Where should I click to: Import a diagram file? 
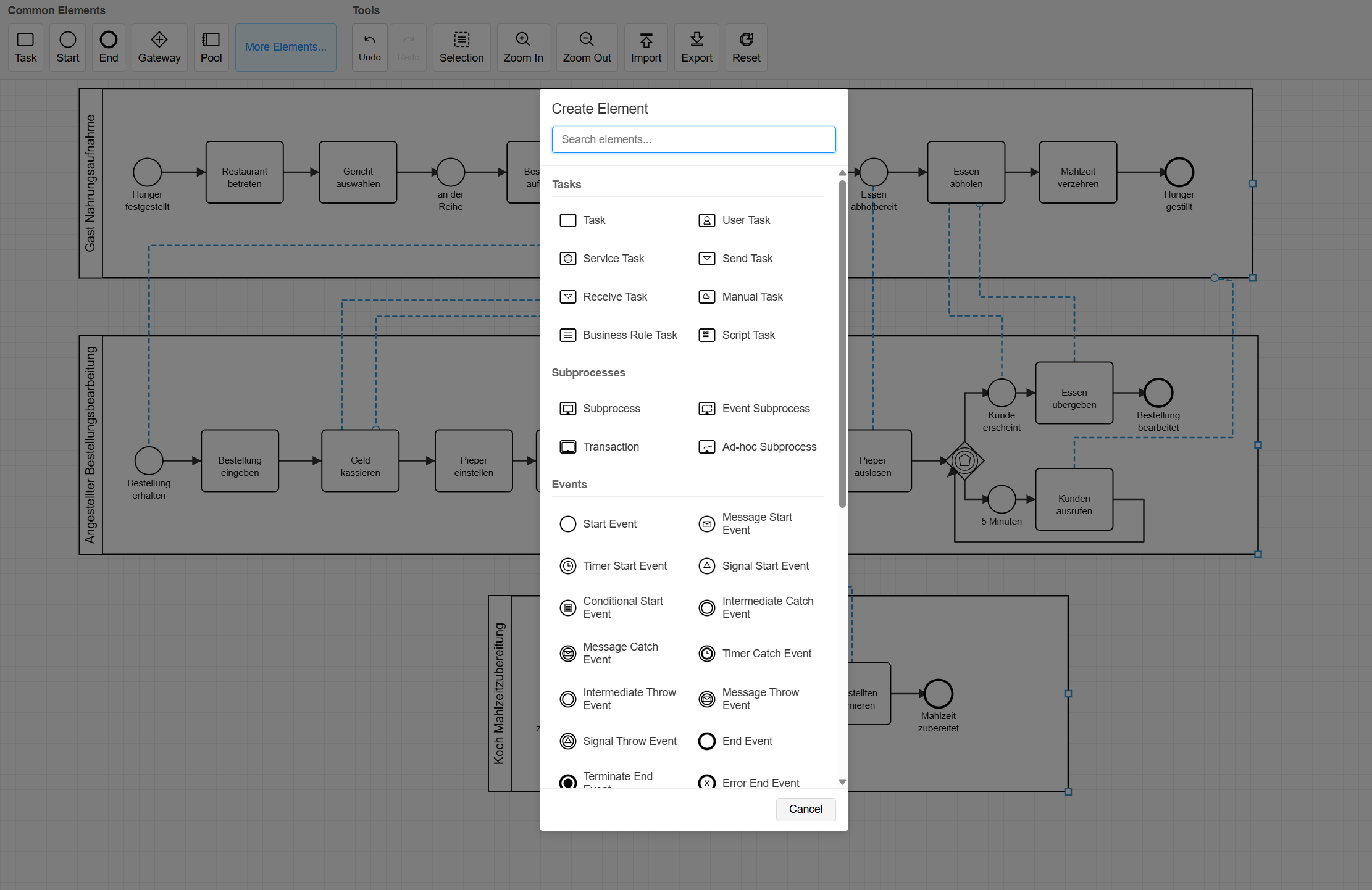coord(646,48)
